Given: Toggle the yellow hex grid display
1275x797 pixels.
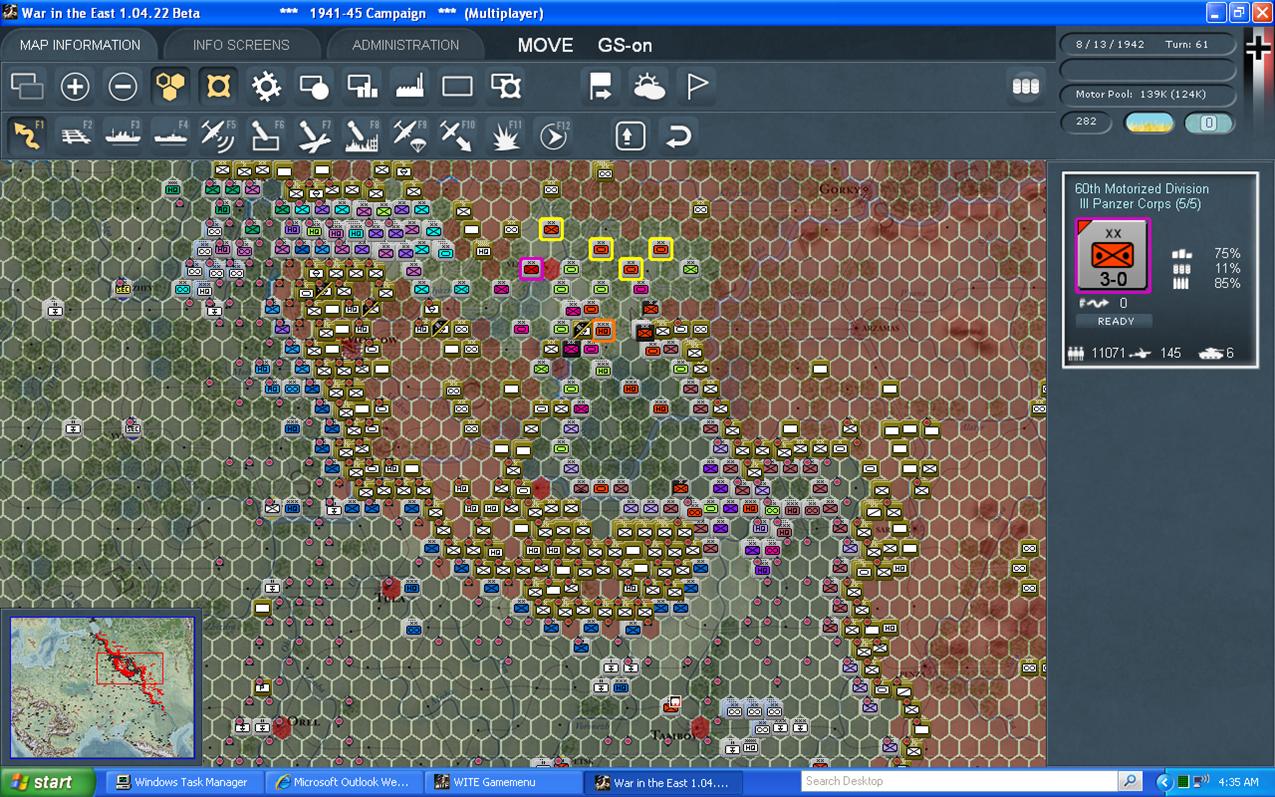Looking at the screenshot, I should [x=171, y=87].
